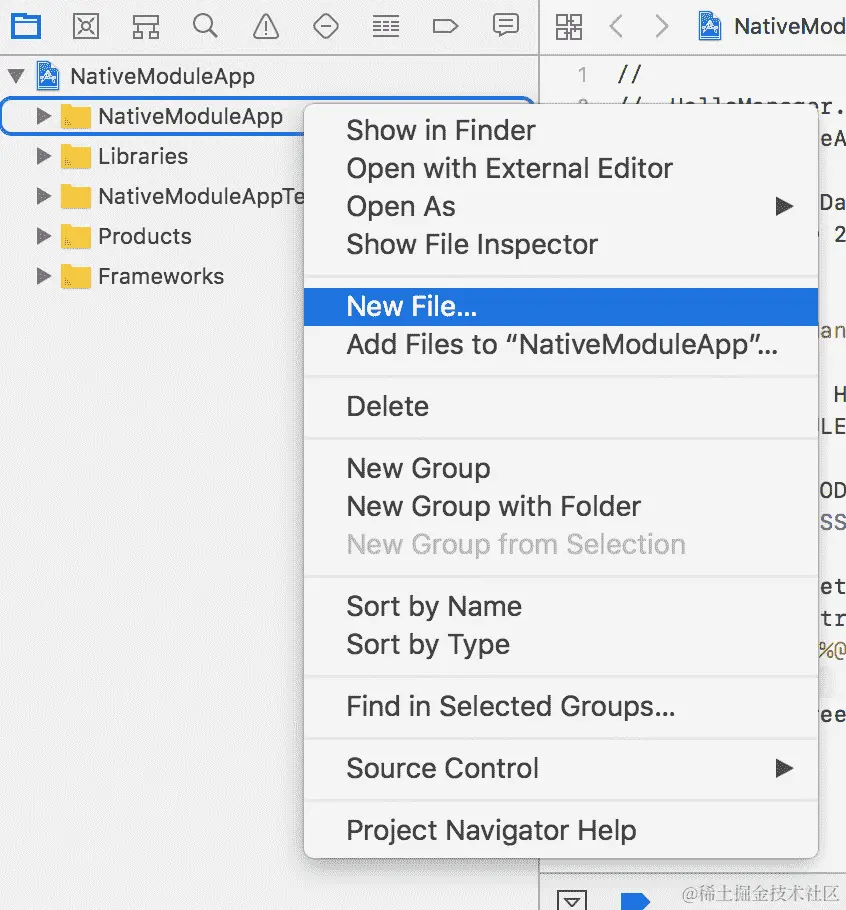Open the Project navigator folder icon

(26, 26)
